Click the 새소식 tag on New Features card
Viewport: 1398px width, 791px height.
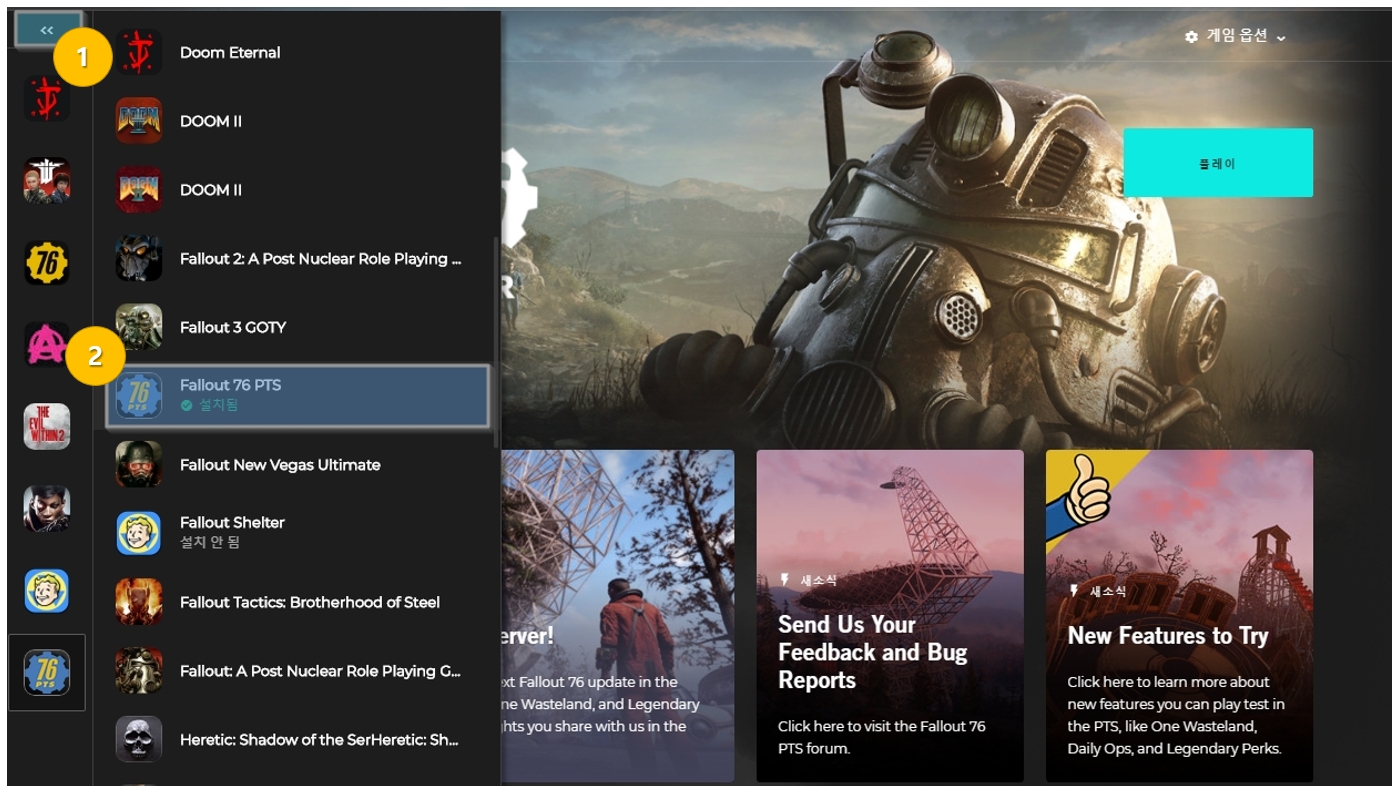click(1098, 592)
